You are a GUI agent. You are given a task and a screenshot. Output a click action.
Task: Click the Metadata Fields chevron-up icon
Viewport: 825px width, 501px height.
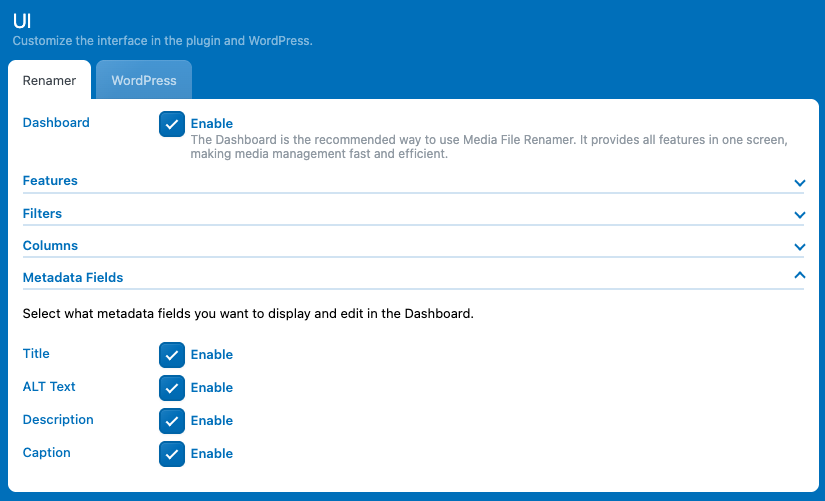tap(799, 275)
